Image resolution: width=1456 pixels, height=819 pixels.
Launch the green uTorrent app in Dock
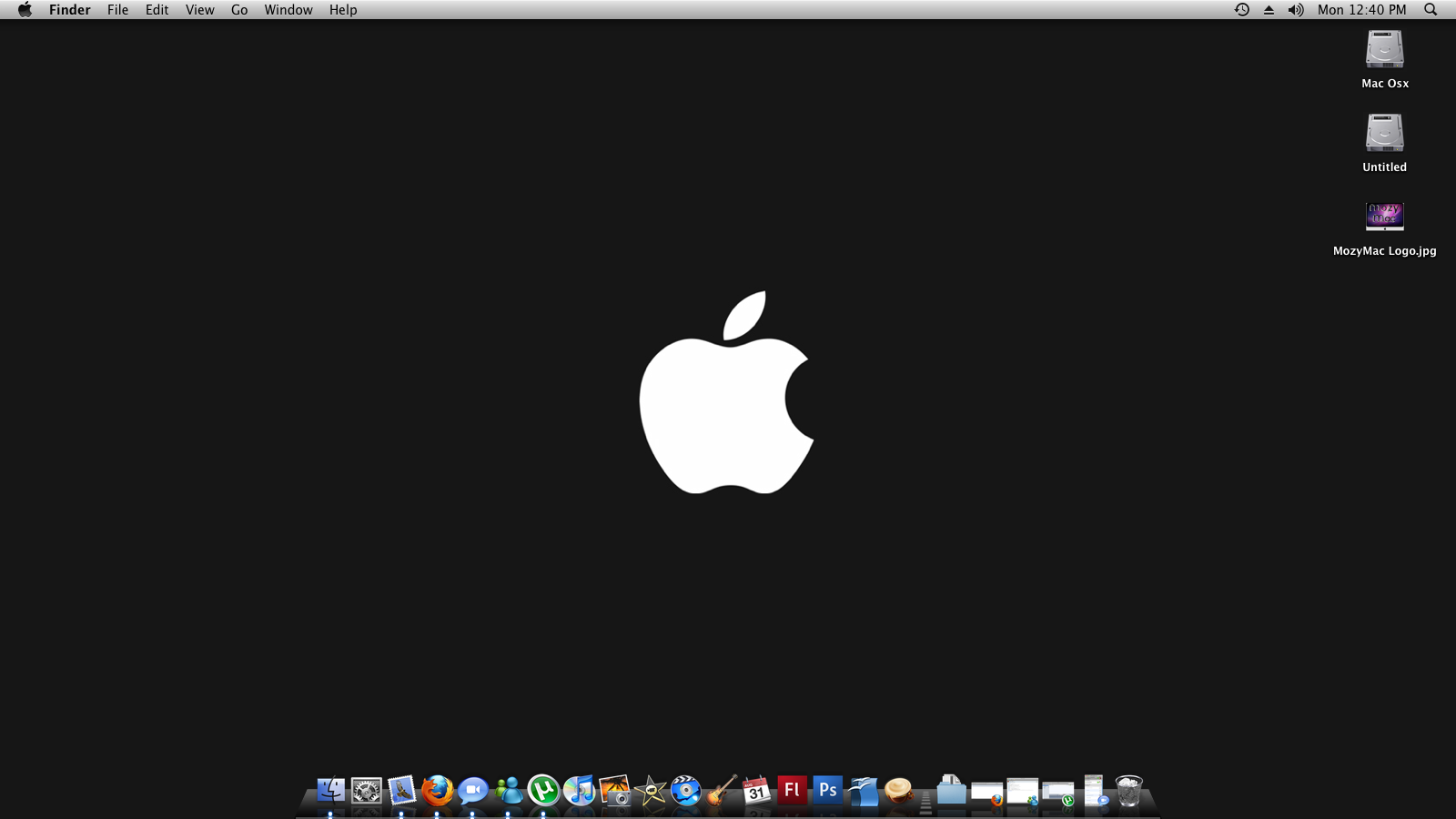(543, 790)
